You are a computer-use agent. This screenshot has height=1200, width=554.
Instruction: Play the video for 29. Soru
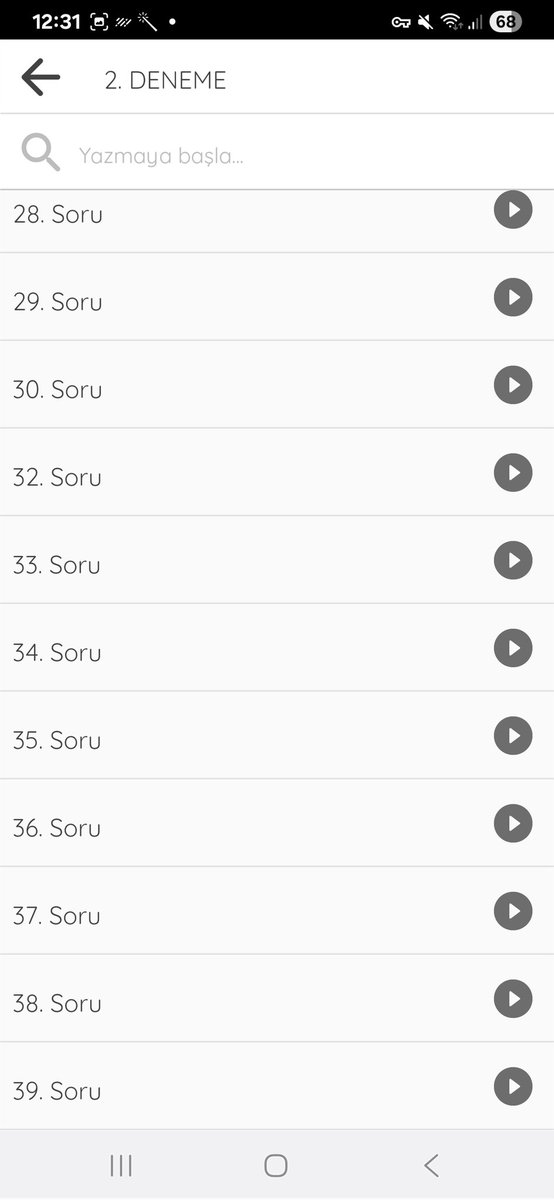point(513,297)
